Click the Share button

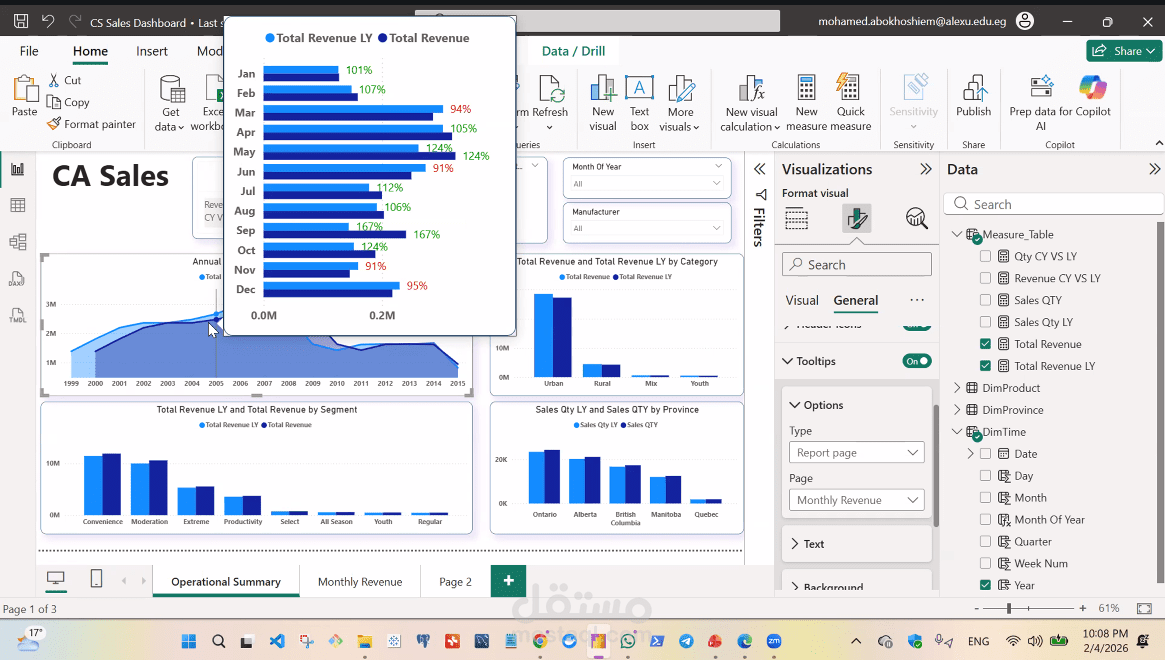click(x=1124, y=51)
